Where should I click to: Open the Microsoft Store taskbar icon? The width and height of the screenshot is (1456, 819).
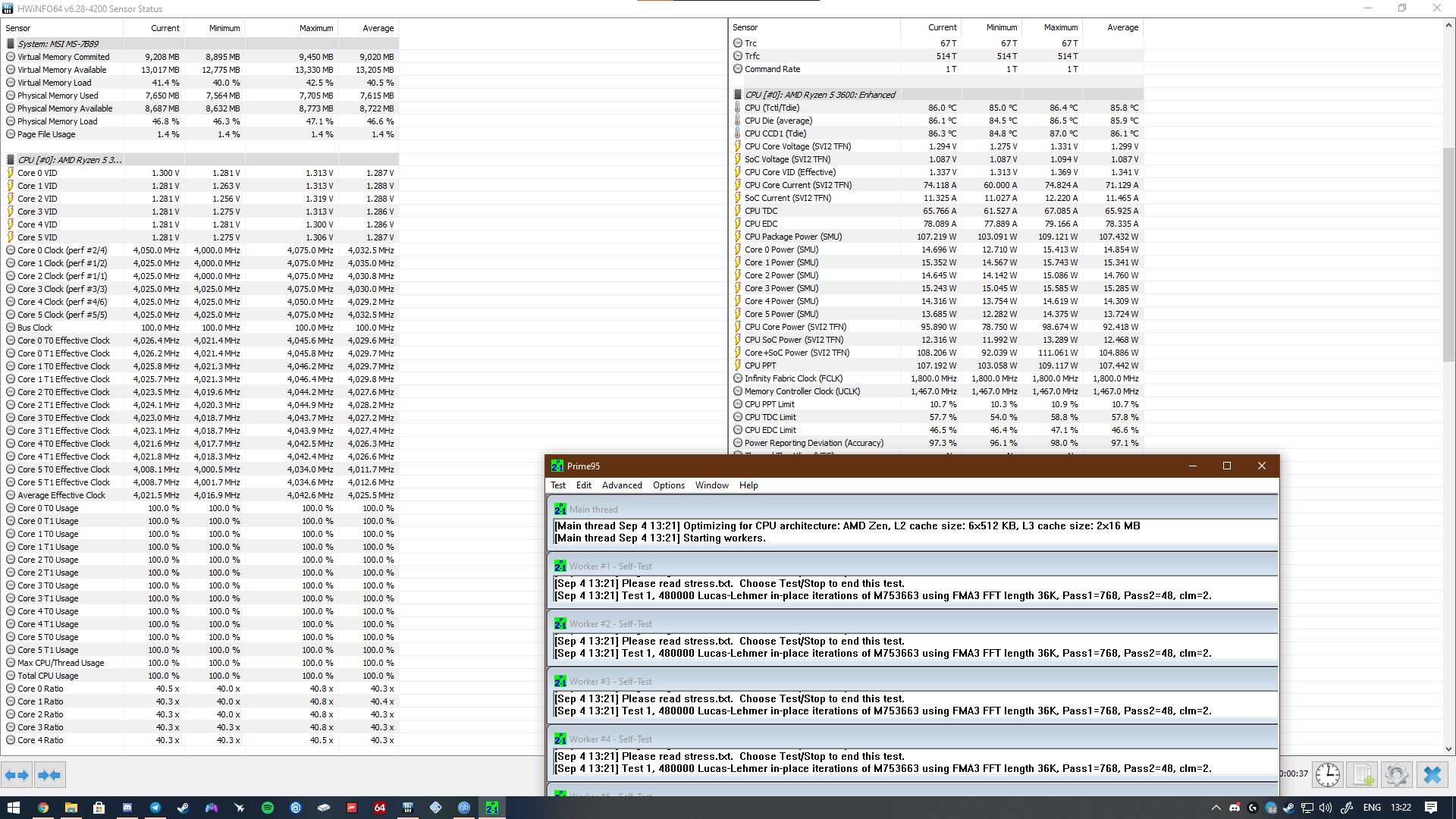click(99, 808)
